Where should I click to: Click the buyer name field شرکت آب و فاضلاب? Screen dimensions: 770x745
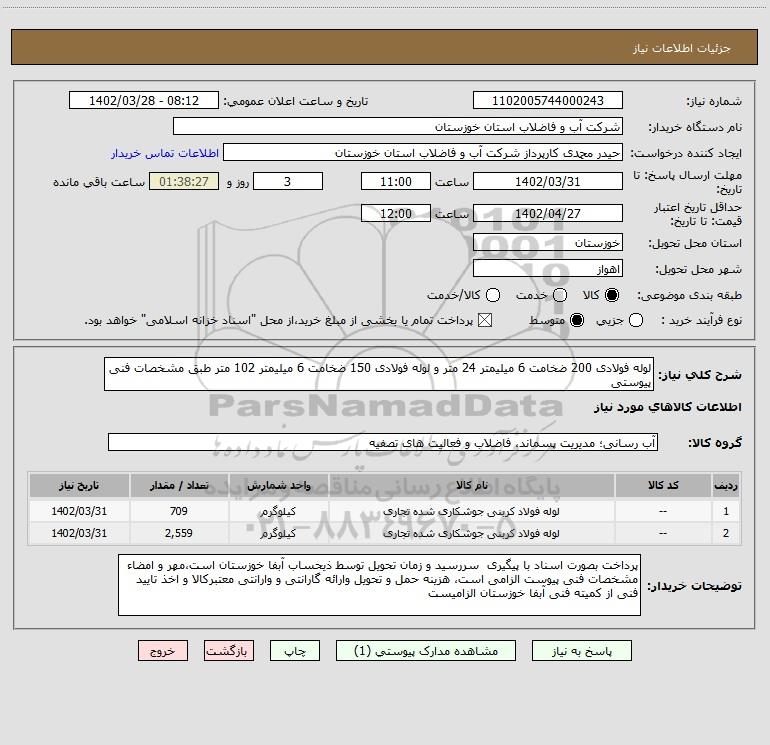pyautogui.click(x=398, y=127)
